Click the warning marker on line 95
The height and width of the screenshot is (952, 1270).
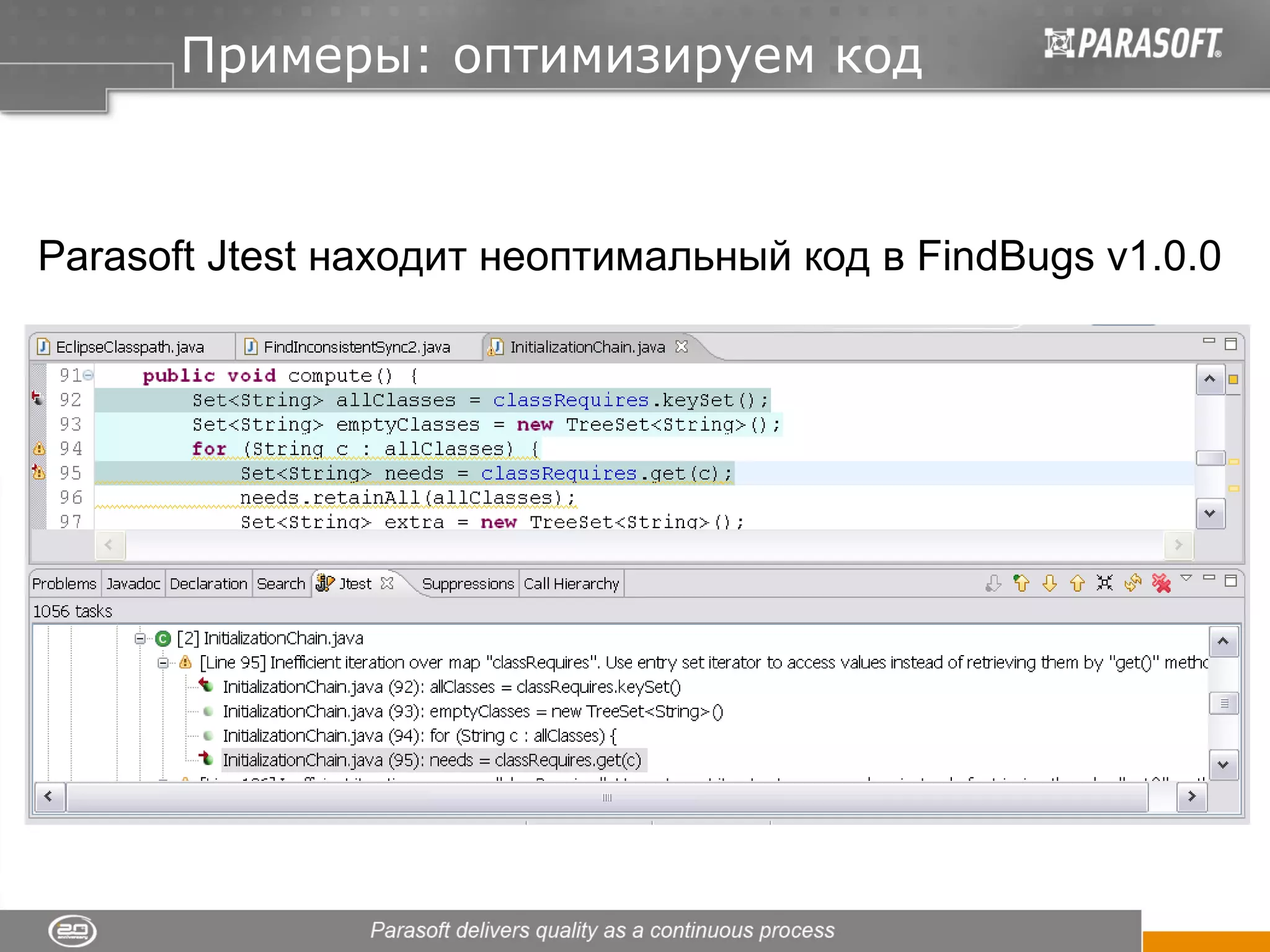pos(38,472)
